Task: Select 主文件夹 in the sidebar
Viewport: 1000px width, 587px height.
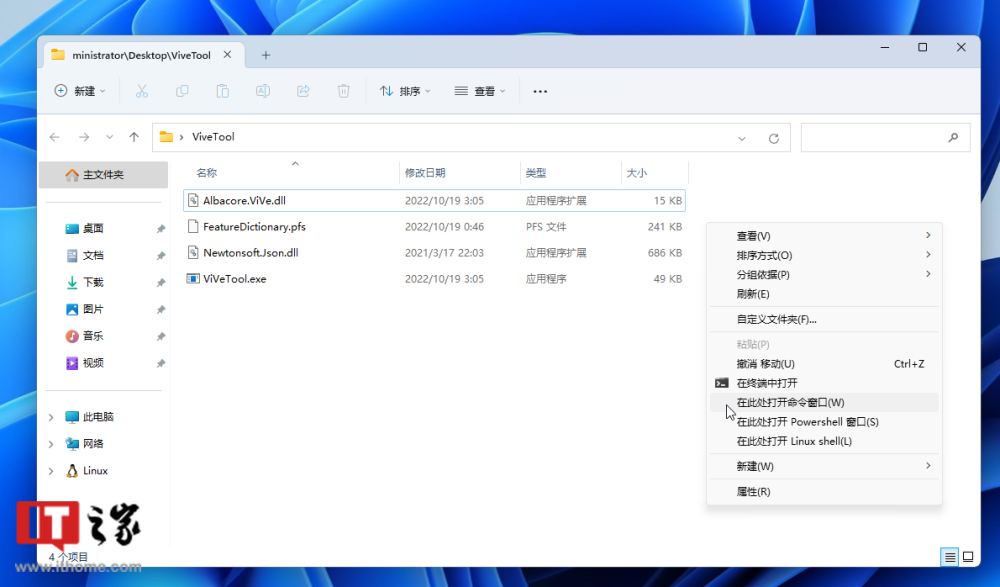Action: point(103,175)
